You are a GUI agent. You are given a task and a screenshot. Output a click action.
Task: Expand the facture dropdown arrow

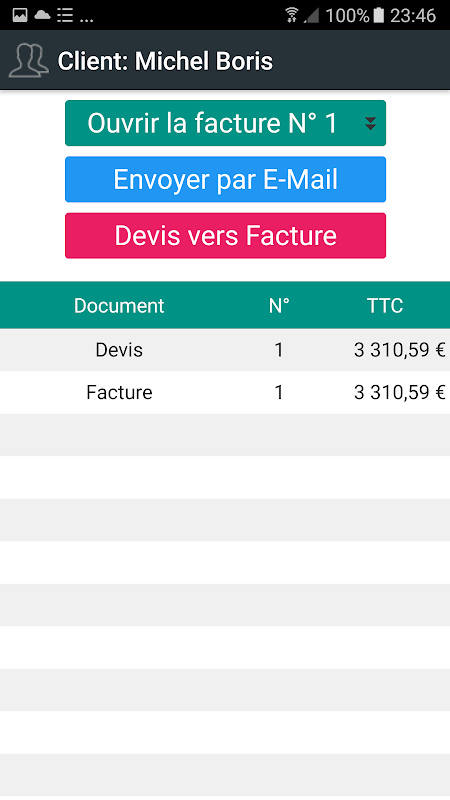pos(370,123)
